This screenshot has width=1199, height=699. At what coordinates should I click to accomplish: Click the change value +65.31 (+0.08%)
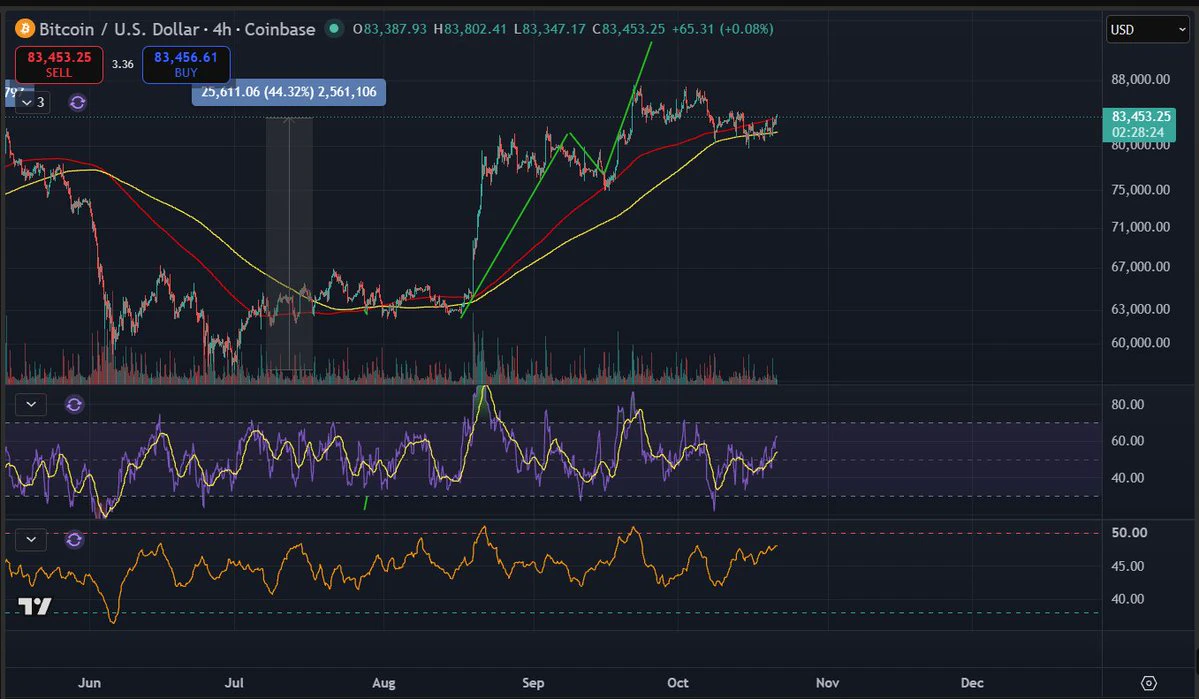pos(723,29)
